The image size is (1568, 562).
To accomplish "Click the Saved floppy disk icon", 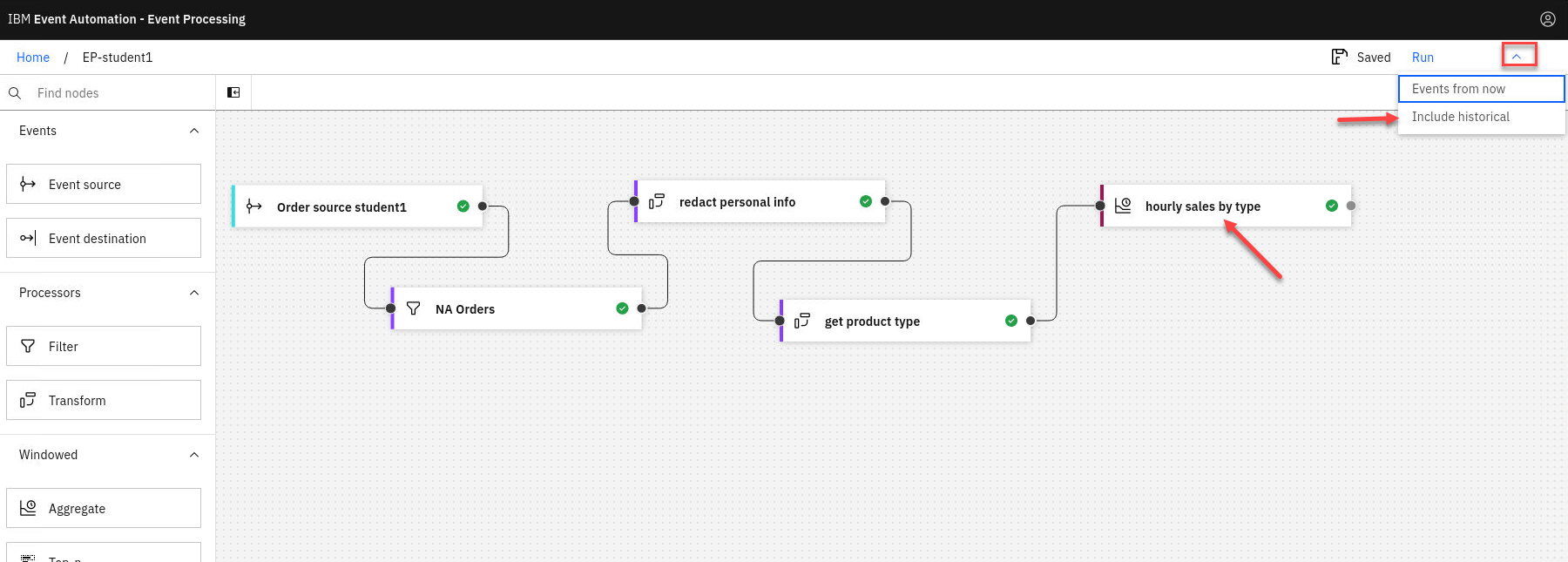I will point(1339,57).
